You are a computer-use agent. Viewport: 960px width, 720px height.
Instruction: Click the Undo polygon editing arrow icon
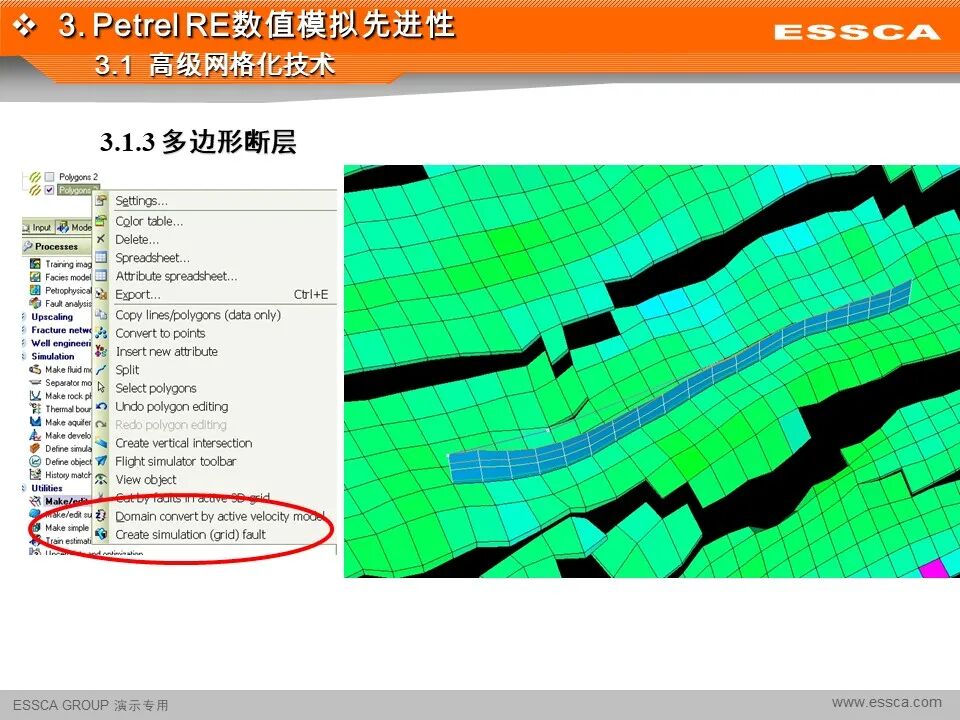pos(101,406)
